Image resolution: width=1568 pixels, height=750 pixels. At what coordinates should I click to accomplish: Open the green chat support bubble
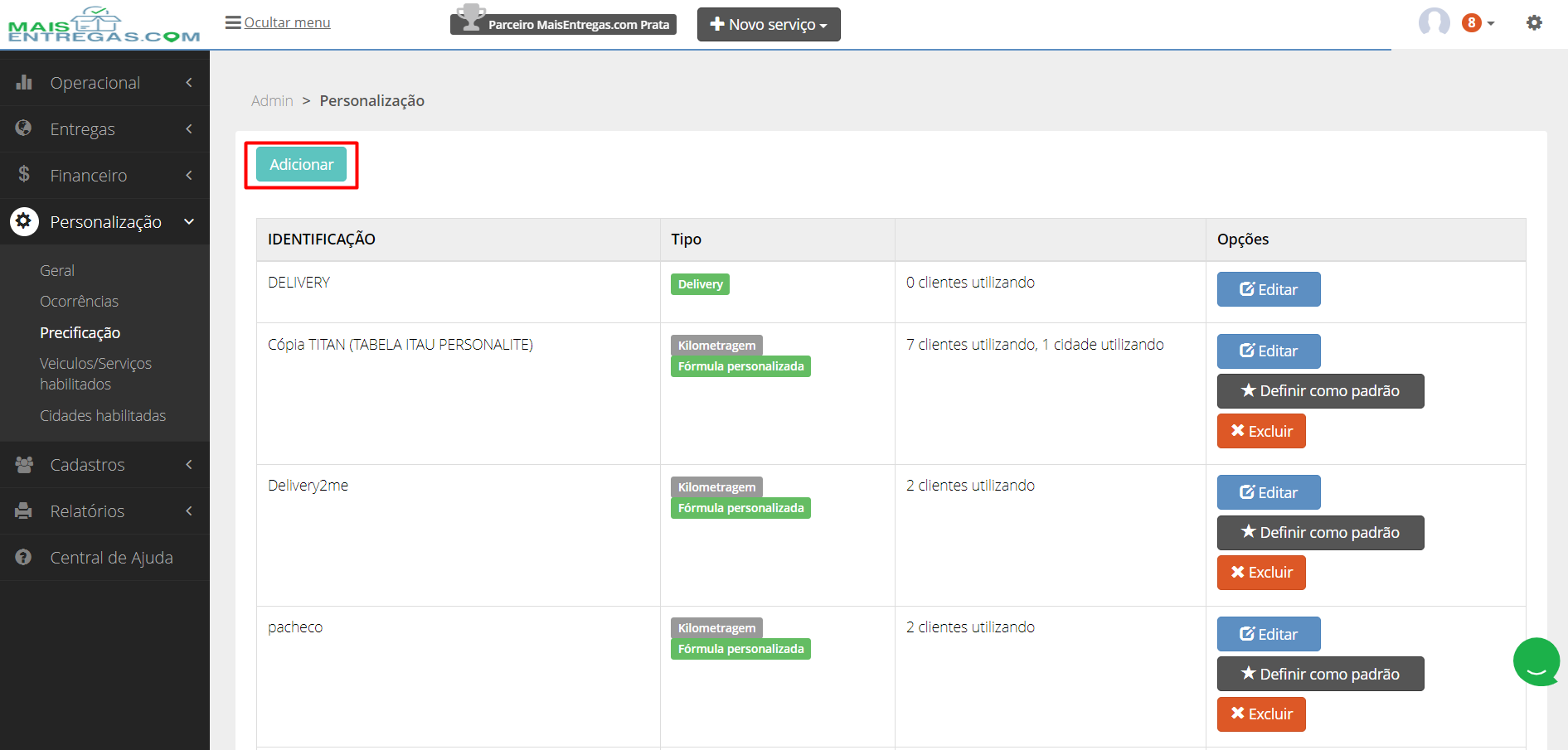[1536, 661]
